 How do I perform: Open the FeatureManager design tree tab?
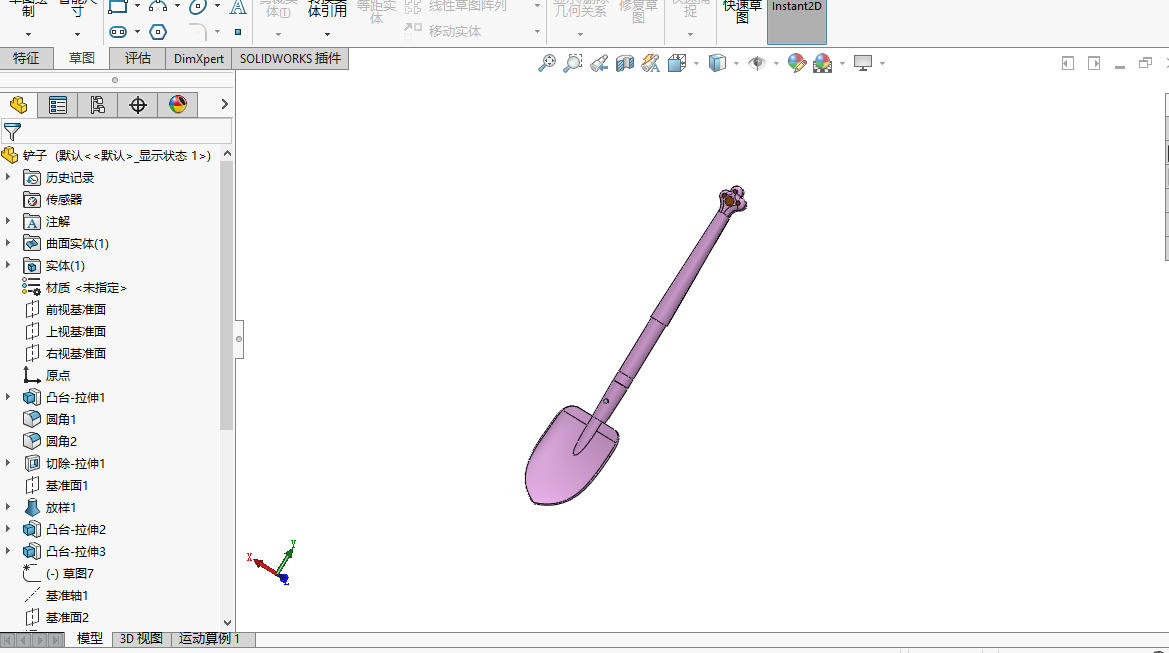click(19, 105)
